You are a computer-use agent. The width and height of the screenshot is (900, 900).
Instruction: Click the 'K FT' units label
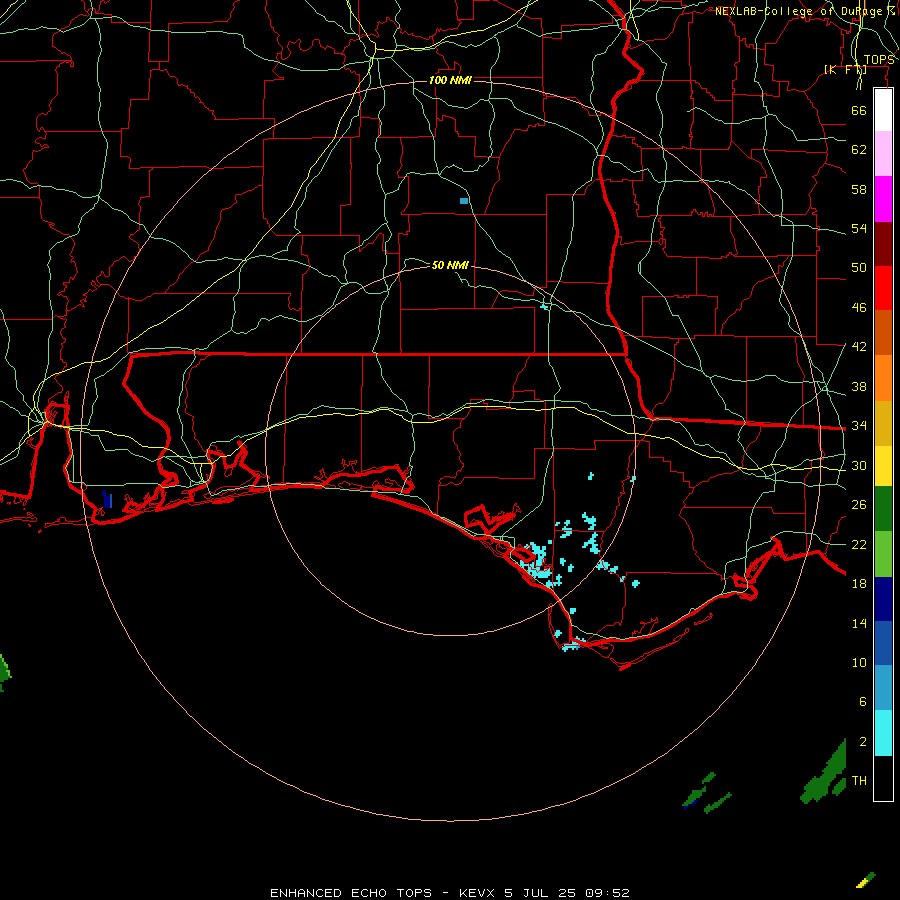pos(845,70)
